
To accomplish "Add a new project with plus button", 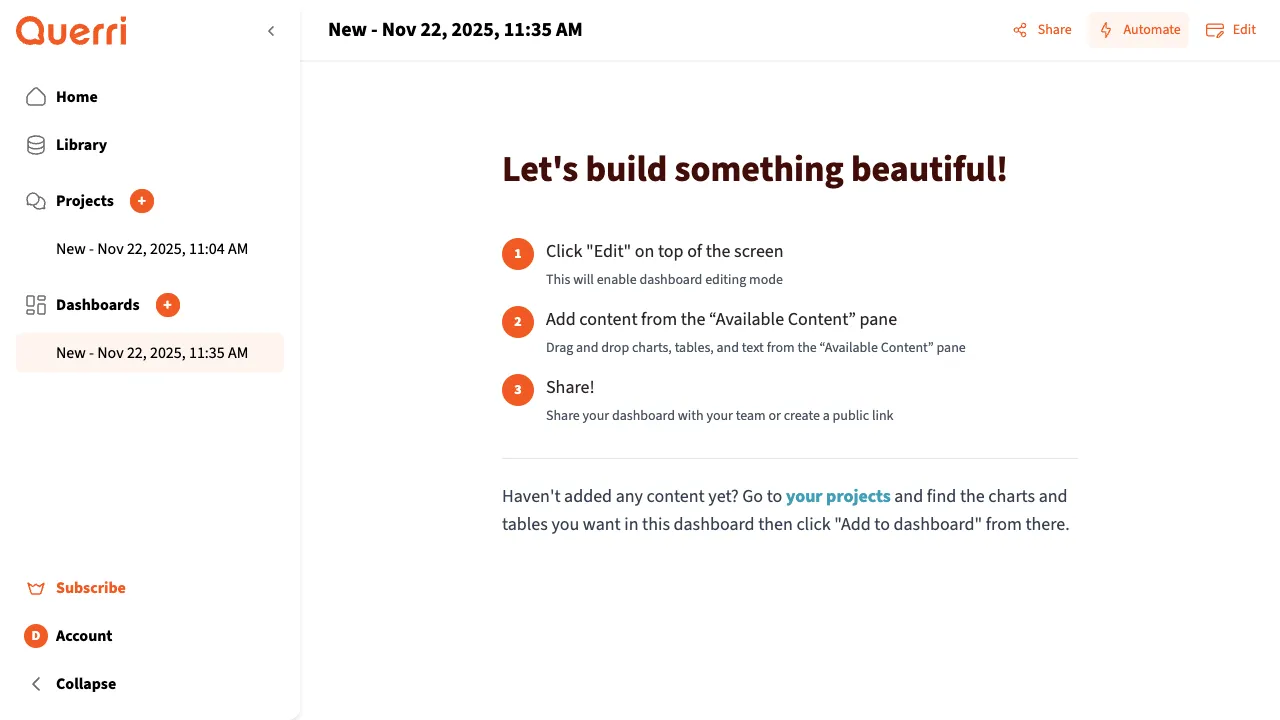I will pyautogui.click(x=142, y=201).
